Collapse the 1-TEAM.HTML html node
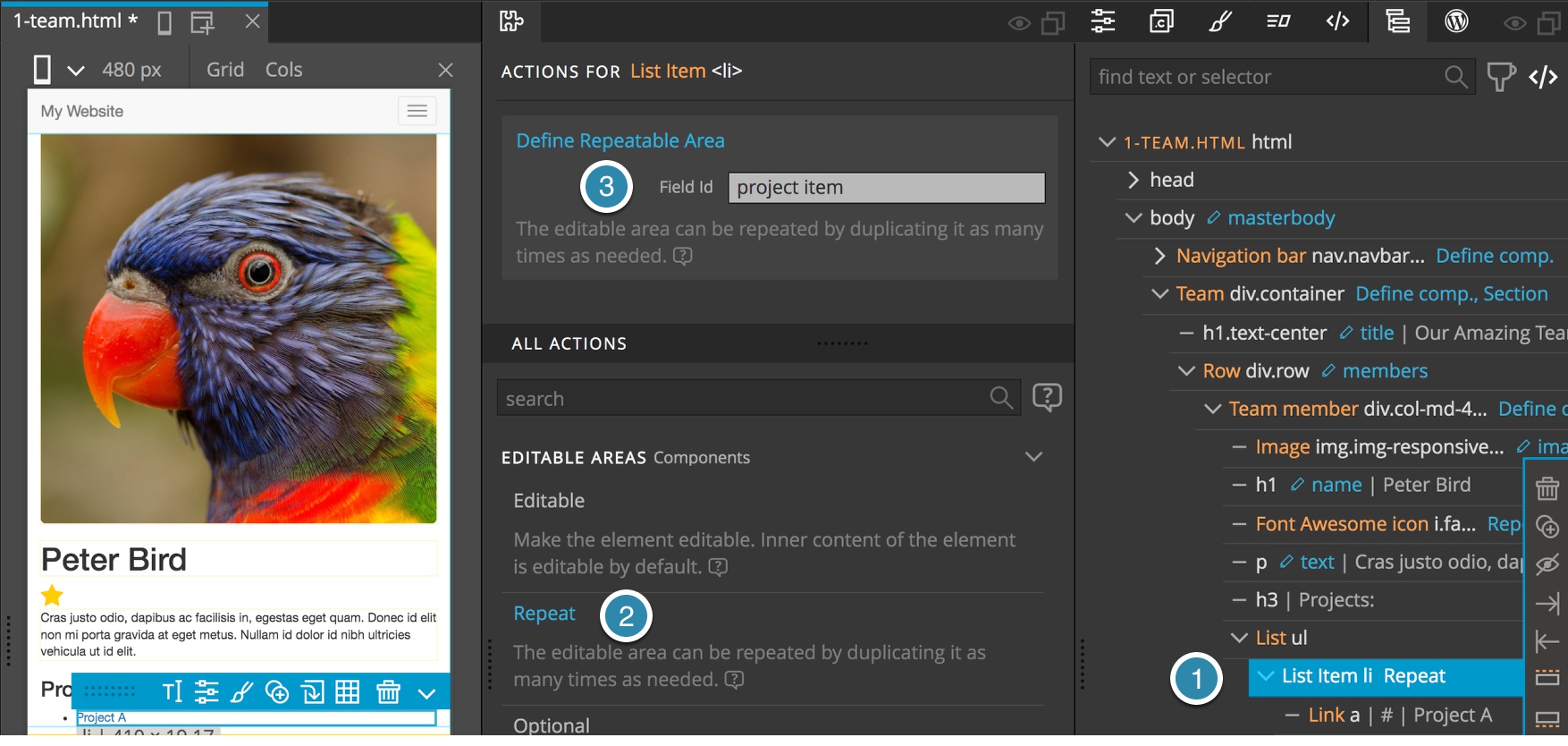The width and height of the screenshot is (1568, 746). click(x=1107, y=141)
